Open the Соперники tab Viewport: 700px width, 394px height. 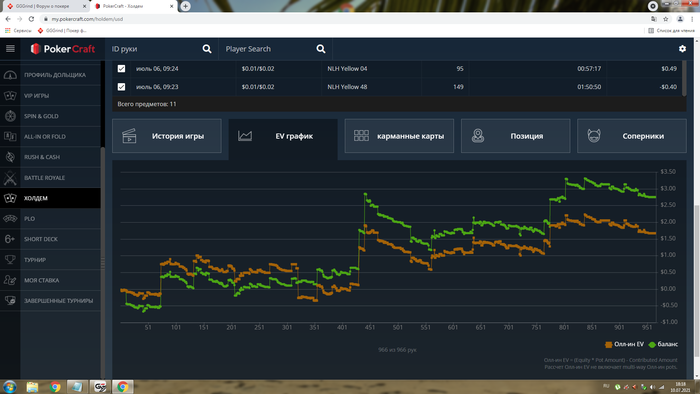click(x=632, y=136)
